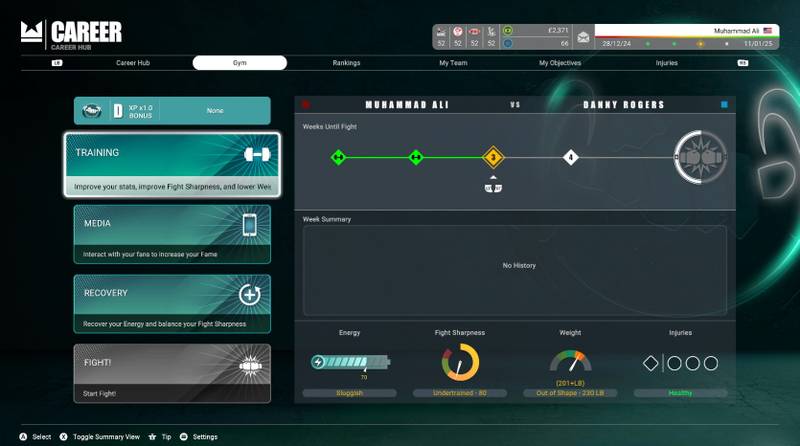The width and height of the screenshot is (800, 446).
Task: Click the 'Week Summary' heading
Action: coord(327,219)
